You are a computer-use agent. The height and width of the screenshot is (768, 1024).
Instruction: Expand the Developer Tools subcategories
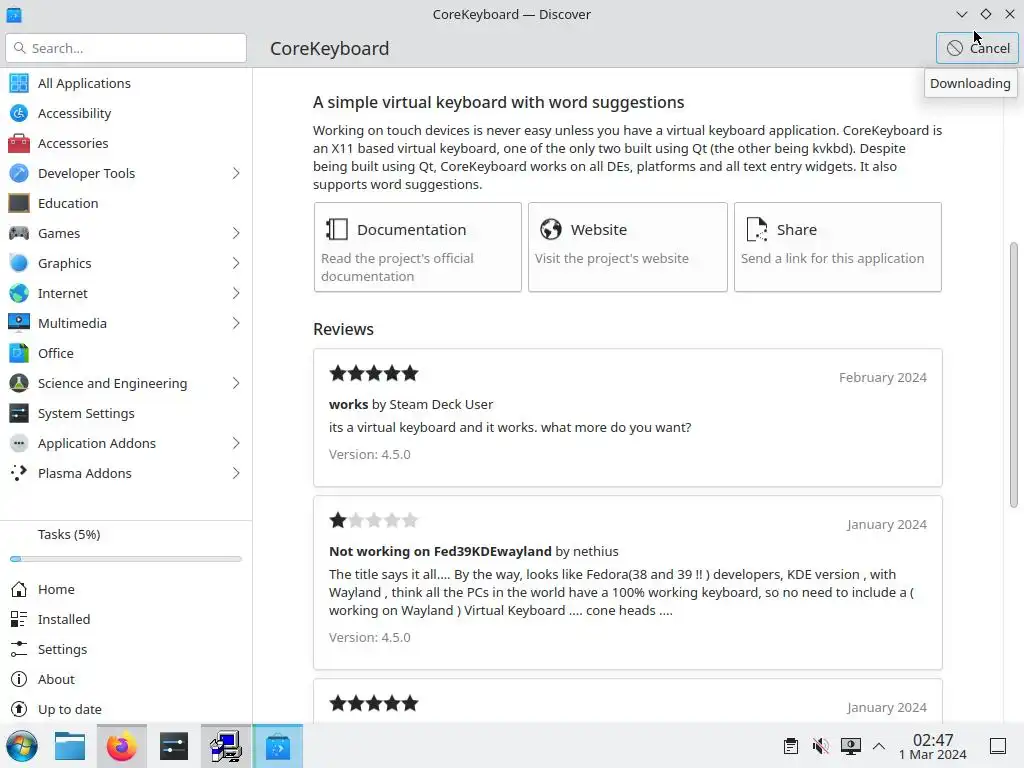(236, 173)
